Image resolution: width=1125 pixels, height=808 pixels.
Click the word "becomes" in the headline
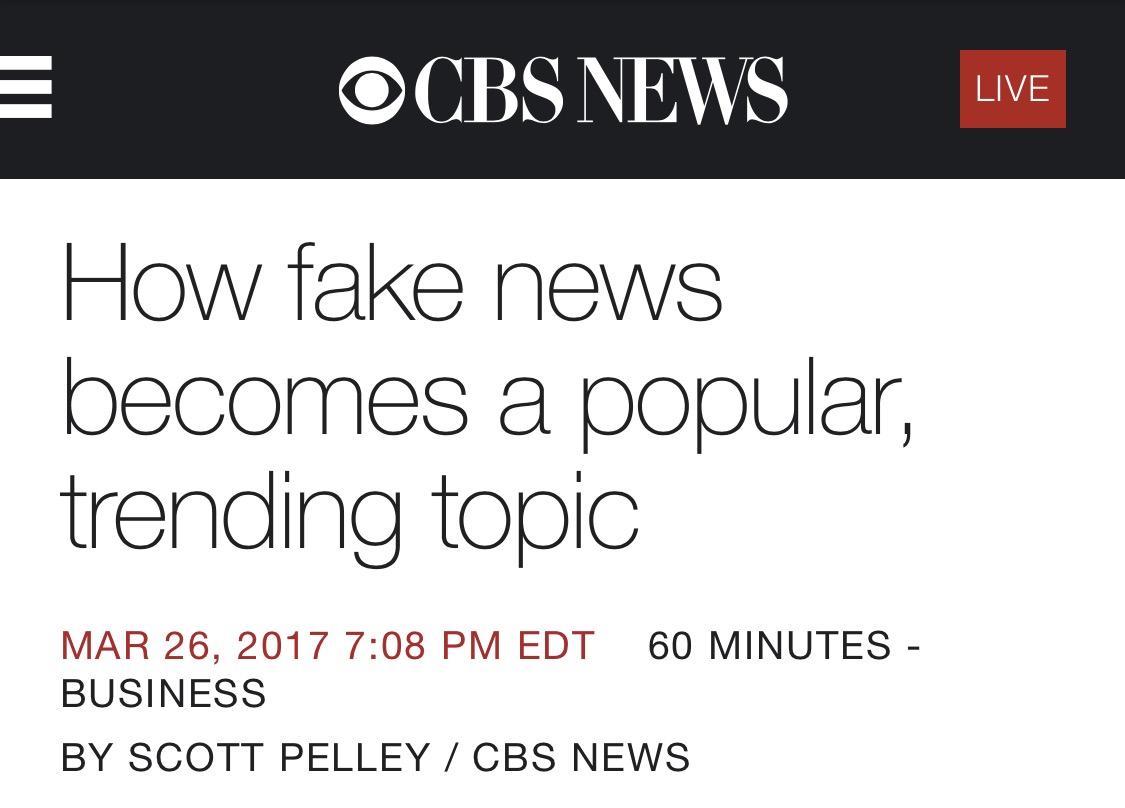(x=264, y=398)
